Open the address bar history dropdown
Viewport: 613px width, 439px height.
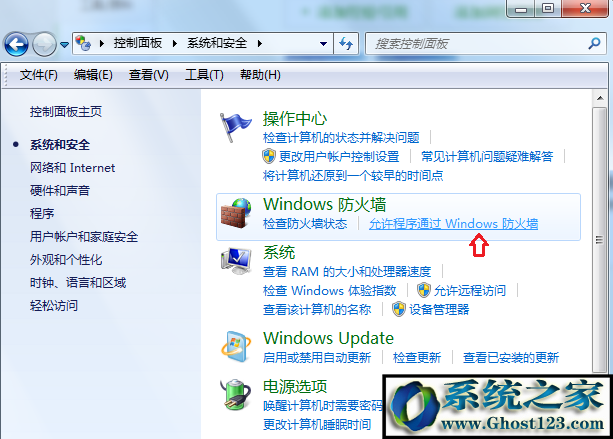[323, 44]
